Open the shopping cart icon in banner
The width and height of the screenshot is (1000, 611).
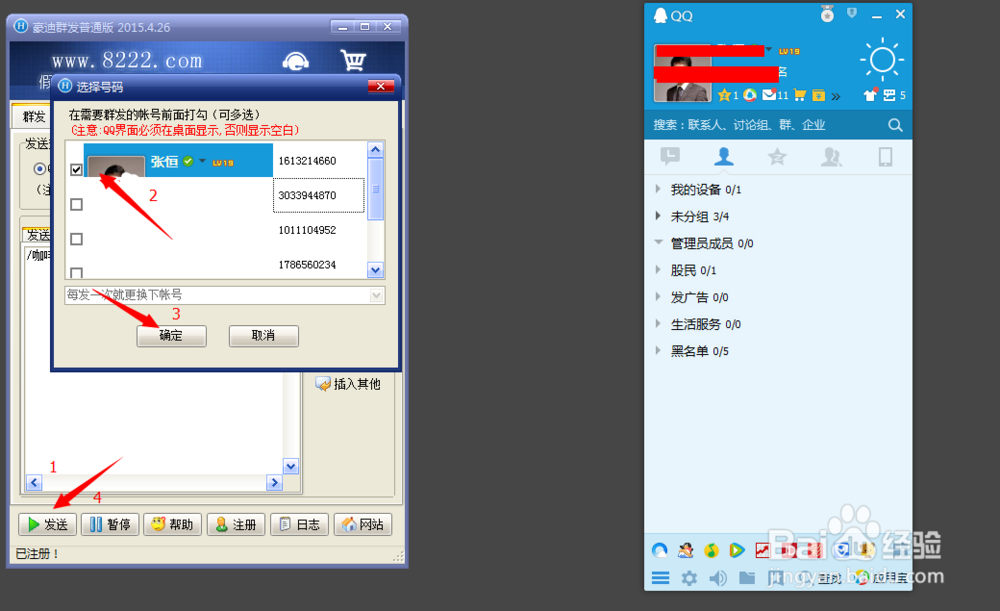click(x=353, y=61)
